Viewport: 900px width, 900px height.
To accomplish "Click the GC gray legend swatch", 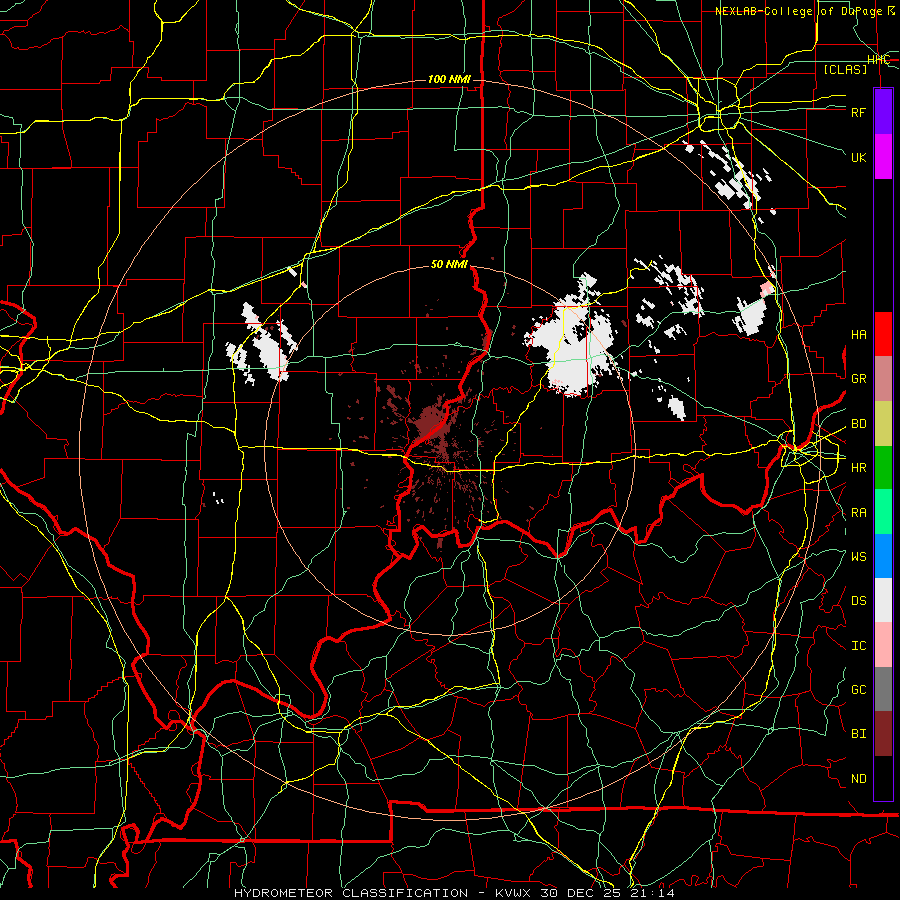I will pos(883,689).
